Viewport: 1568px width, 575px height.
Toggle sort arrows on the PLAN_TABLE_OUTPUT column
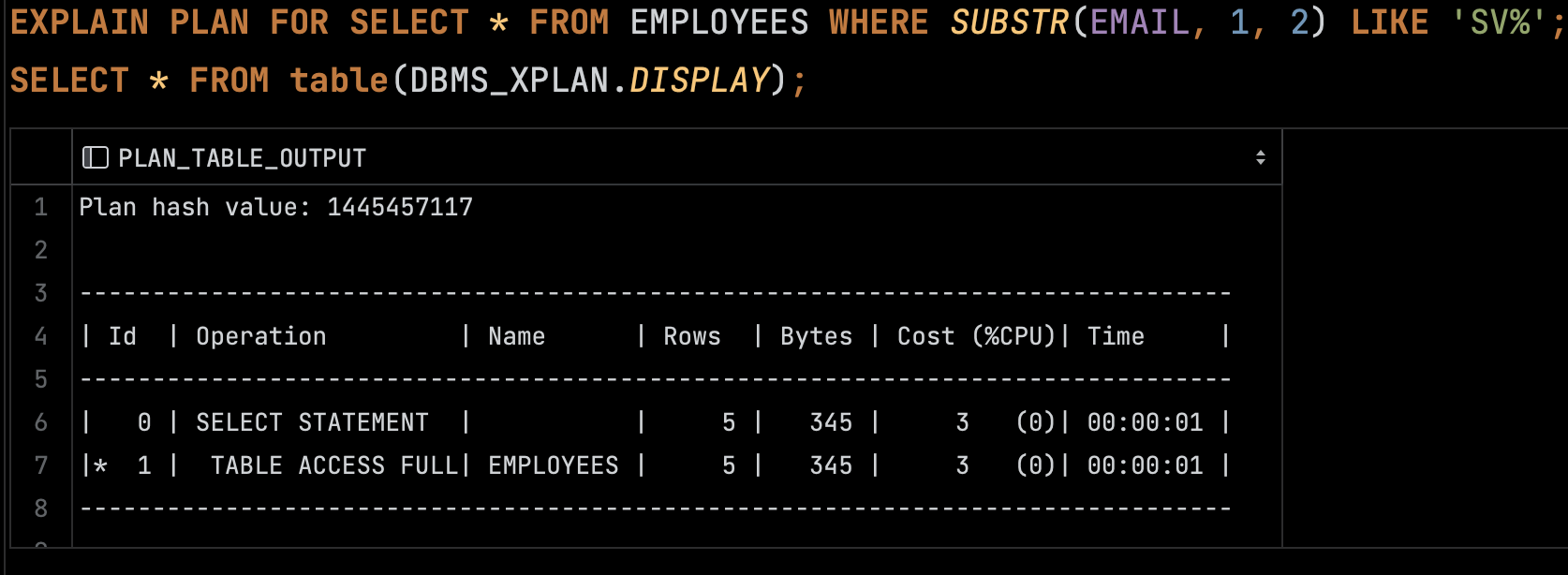(x=1261, y=157)
